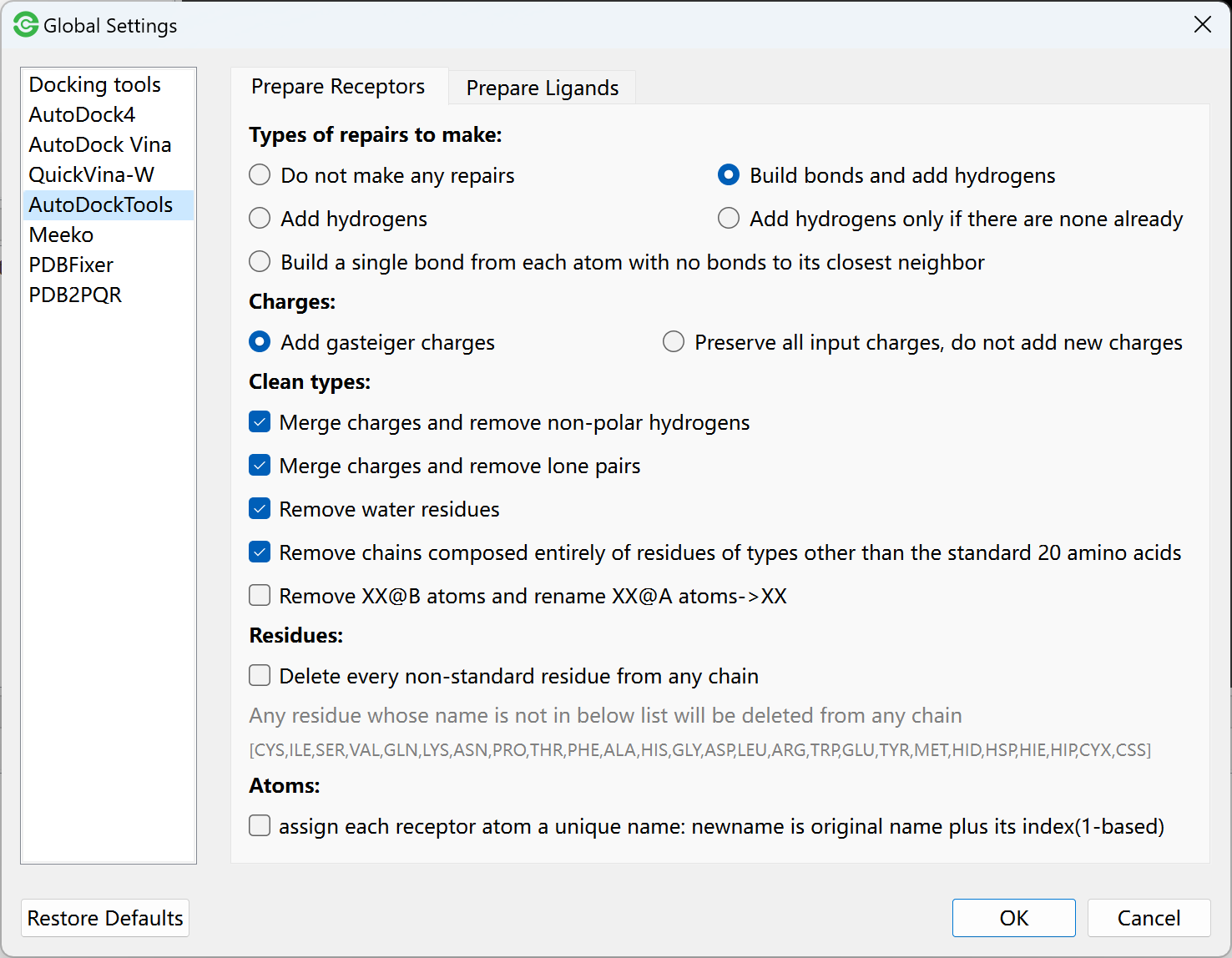
Task: Open QuickVina-W settings from the list
Action: (x=109, y=174)
